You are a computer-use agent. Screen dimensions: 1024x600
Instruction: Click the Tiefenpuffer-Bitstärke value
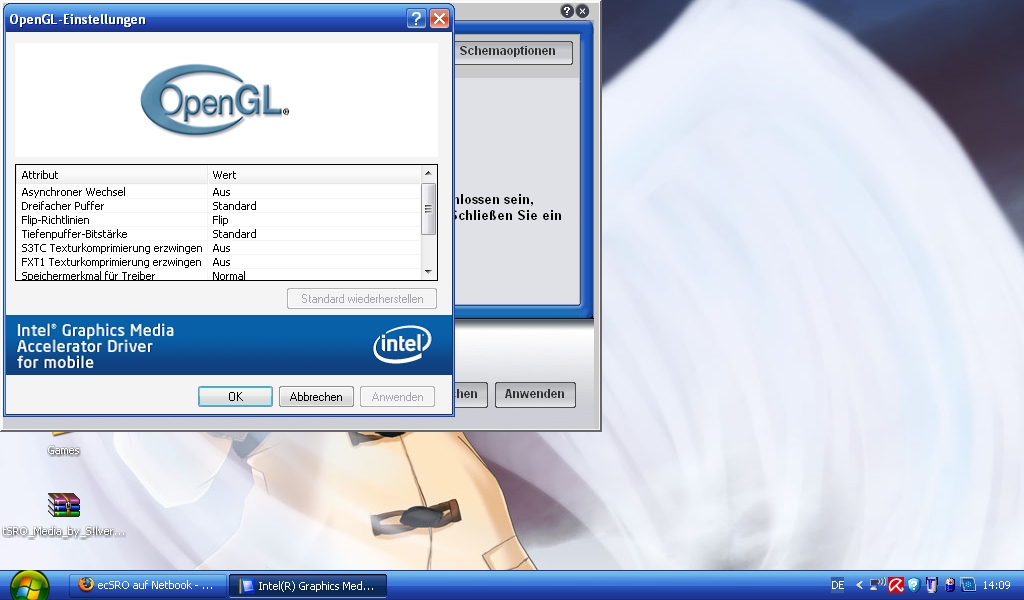point(234,234)
